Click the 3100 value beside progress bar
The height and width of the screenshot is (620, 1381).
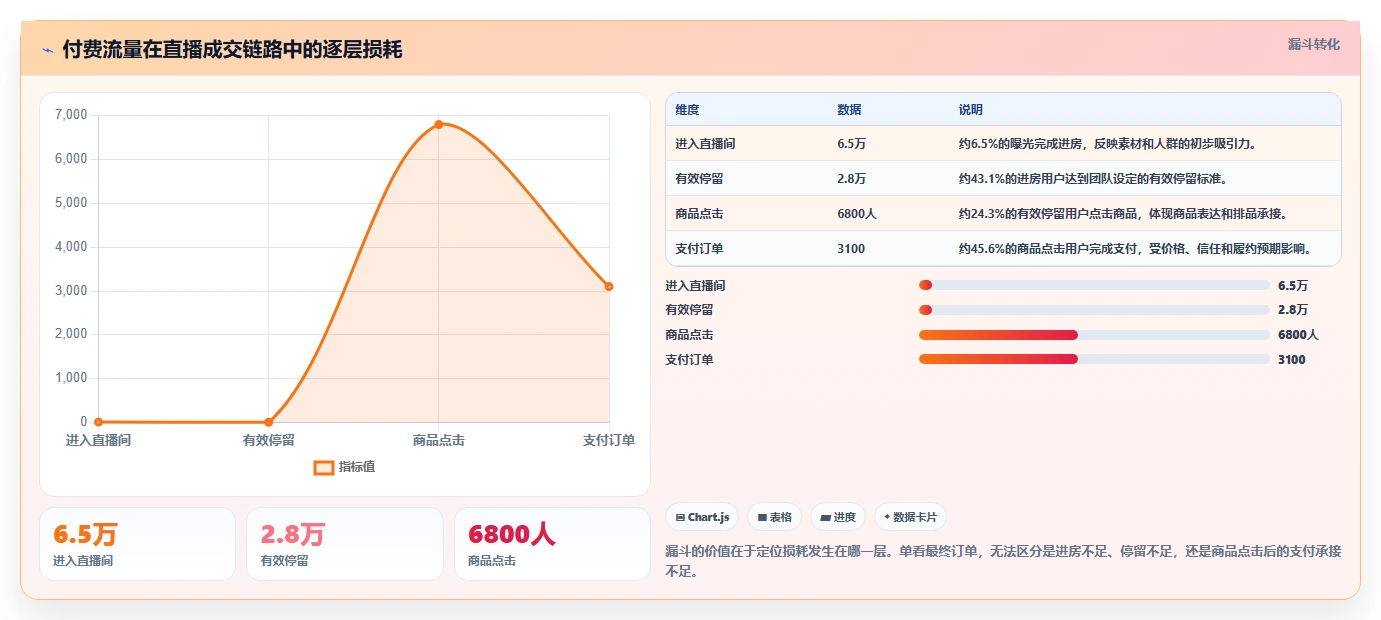pyautogui.click(x=1291, y=360)
